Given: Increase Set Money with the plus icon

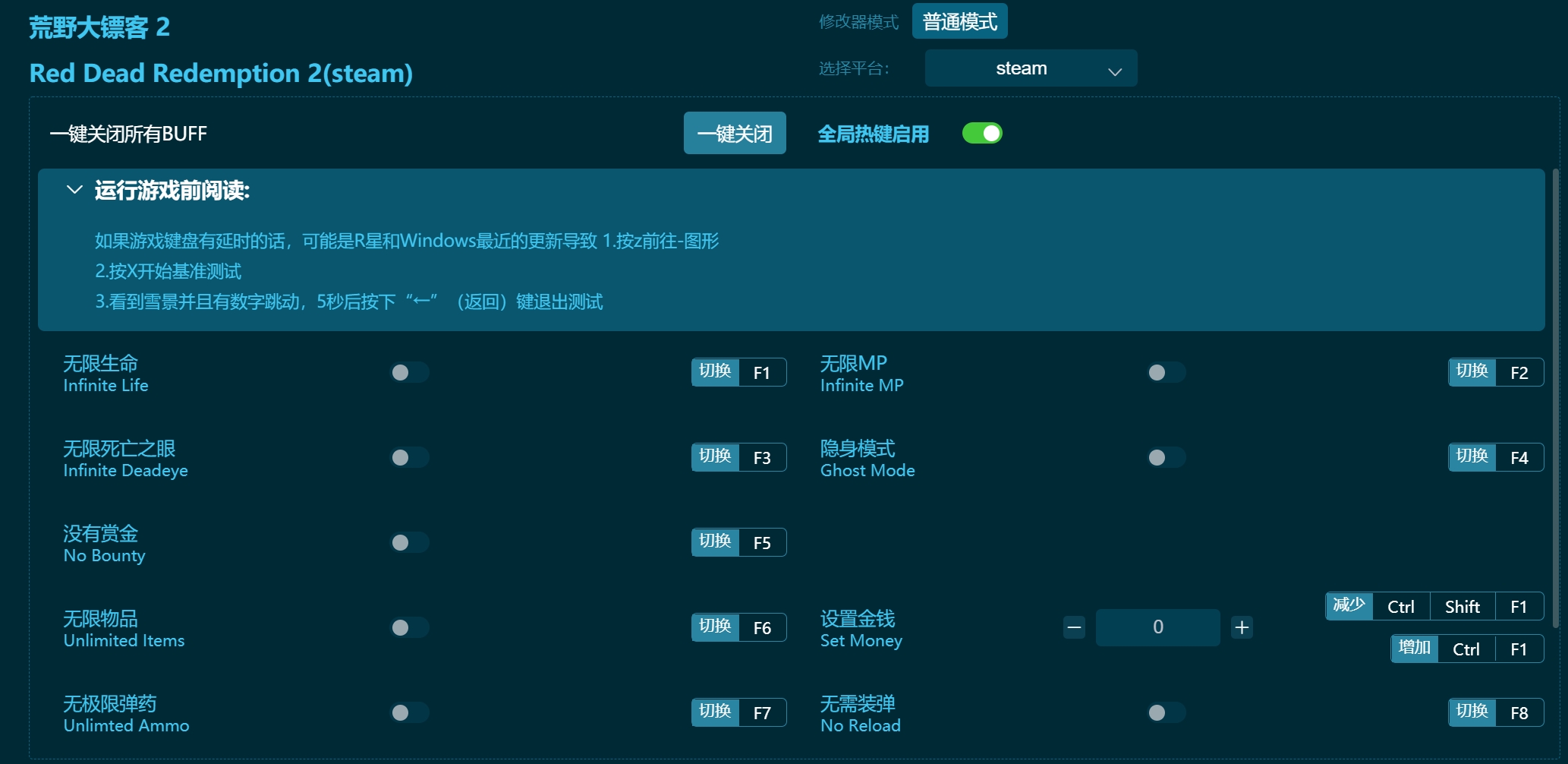Looking at the screenshot, I should [1242, 627].
